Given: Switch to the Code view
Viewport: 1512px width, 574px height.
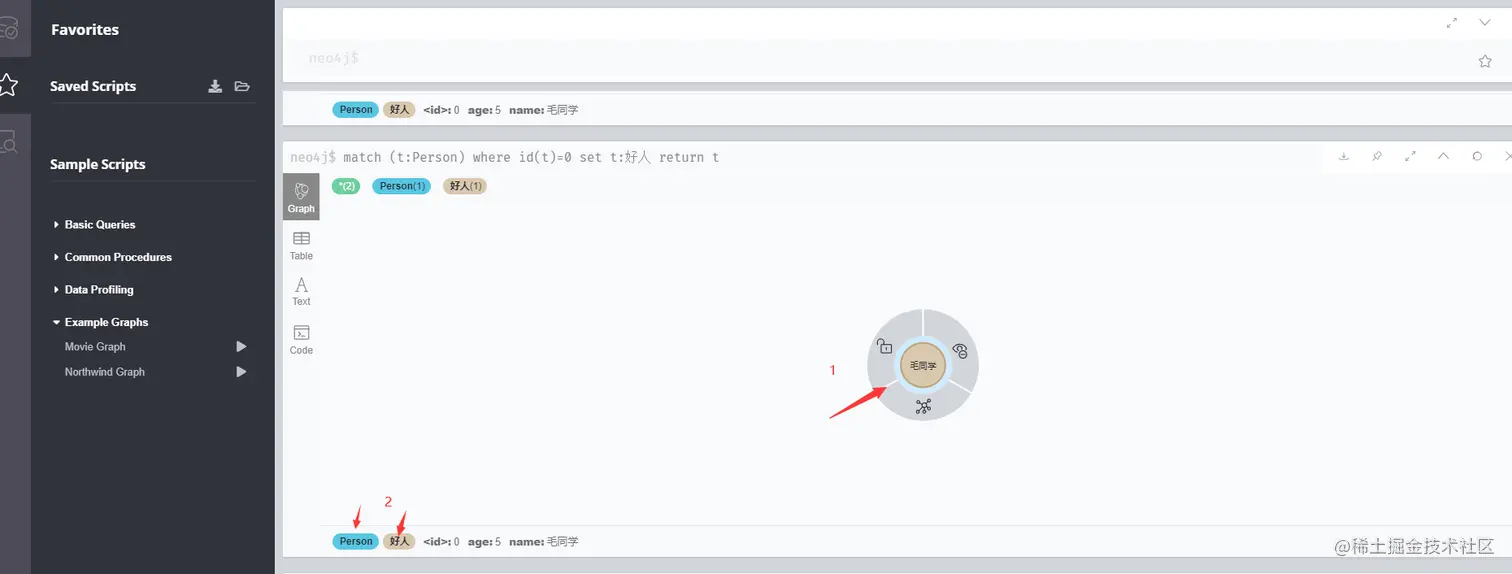Looking at the screenshot, I should (301, 339).
